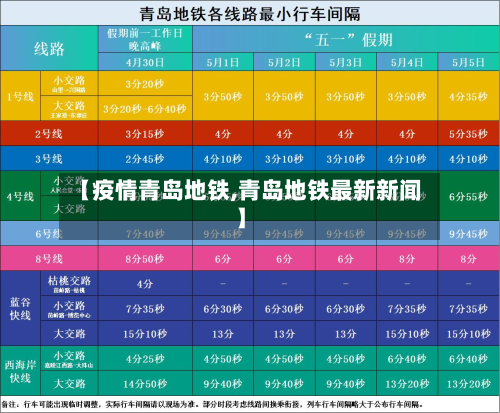The height and width of the screenshot is (413, 500).
Task: Click the "4分" cell for 枯桃交路
Action: point(145,284)
